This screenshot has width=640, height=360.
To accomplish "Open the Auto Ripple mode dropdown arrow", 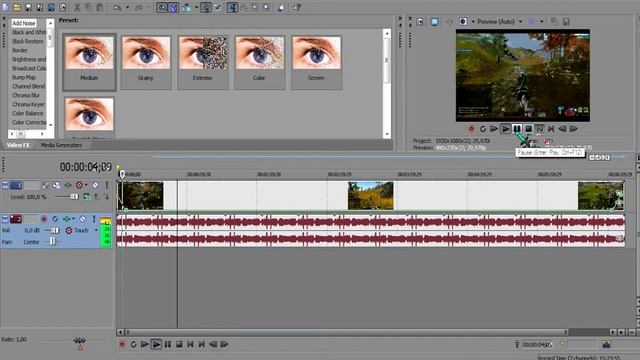I will click(196, 7).
